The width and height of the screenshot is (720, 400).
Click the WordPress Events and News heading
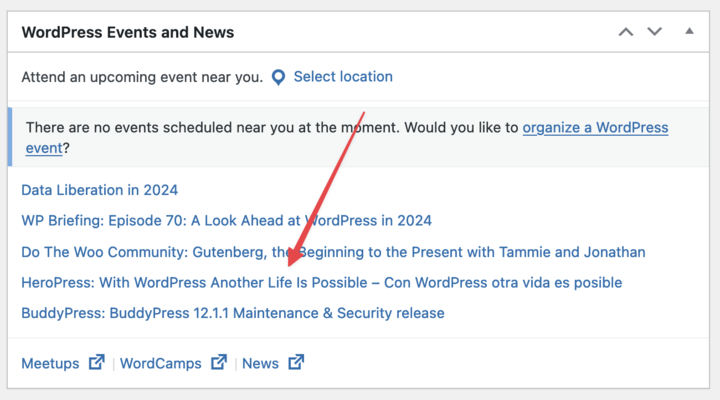[x=128, y=32]
